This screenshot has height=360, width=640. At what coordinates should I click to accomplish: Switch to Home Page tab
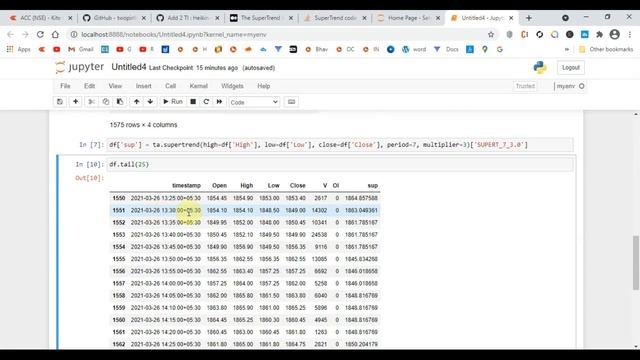[x=408, y=18]
